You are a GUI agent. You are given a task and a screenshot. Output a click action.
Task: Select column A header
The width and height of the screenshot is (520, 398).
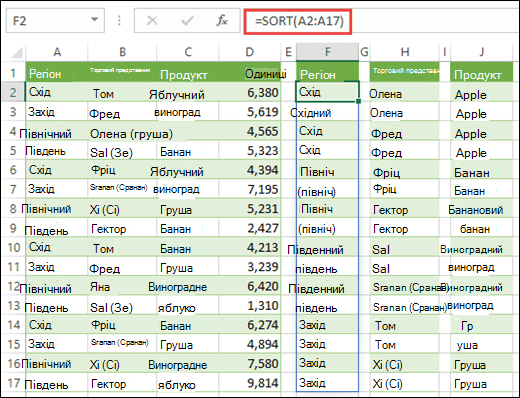click(x=57, y=52)
